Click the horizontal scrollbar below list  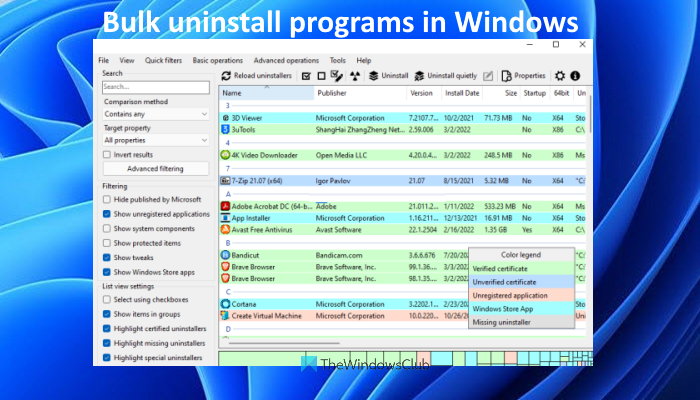[x=284, y=343]
